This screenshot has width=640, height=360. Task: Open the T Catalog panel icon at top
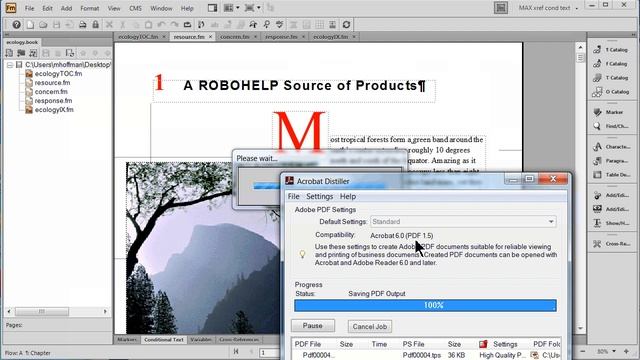(x=597, y=50)
